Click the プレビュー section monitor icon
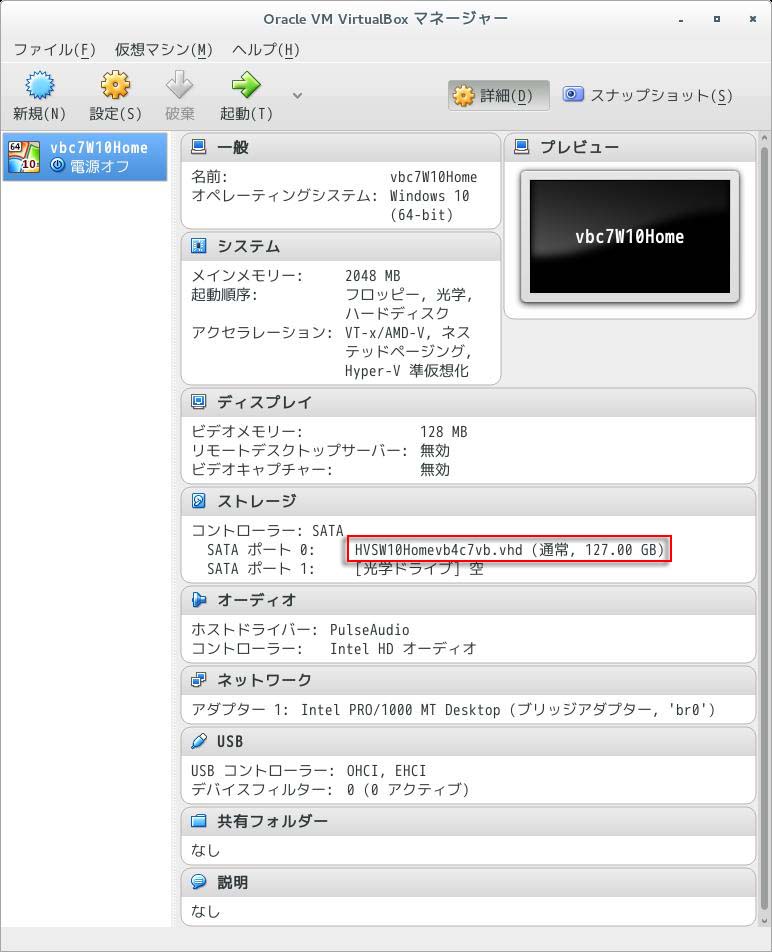This screenshot has height=952, width=772. coord(521,146)
